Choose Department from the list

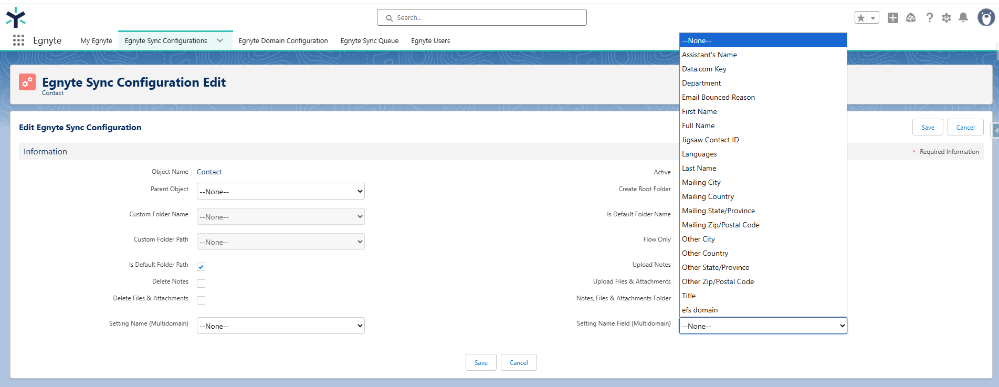click(763, 83)
